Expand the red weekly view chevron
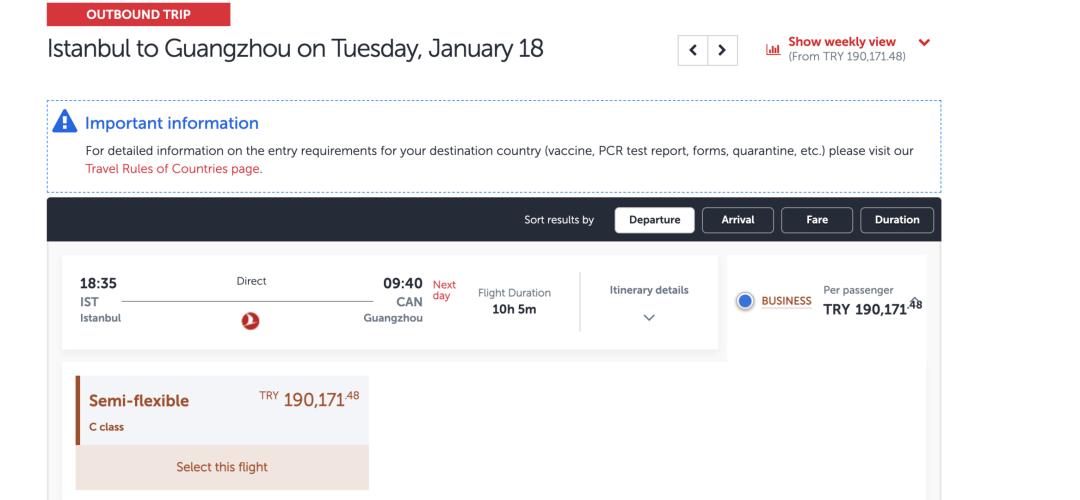The height and width of the screenshot is (500, 1080). click(923, 42)
